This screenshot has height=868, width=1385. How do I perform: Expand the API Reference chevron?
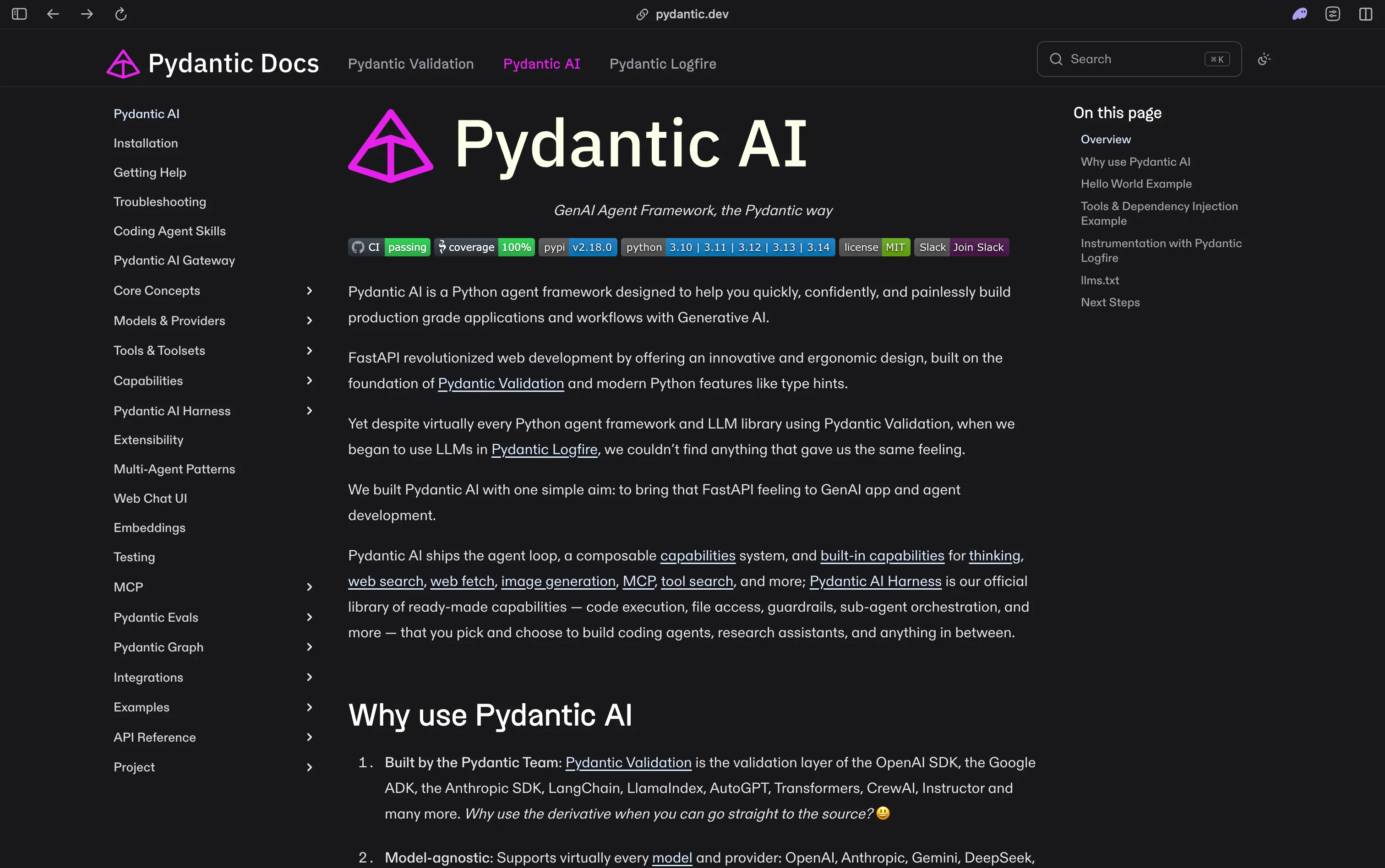310,737
